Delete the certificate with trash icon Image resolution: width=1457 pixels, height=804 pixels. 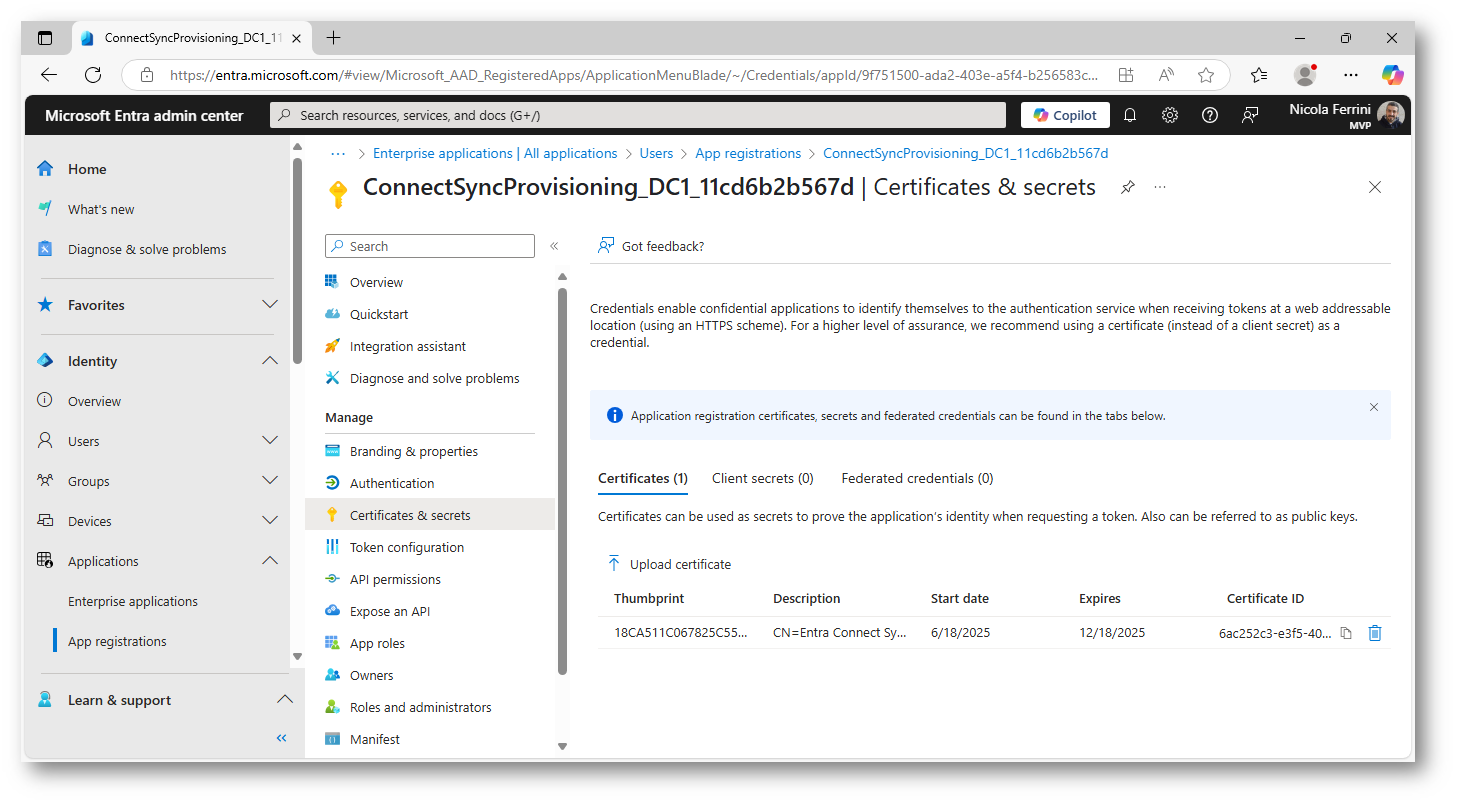[1375, 633]
